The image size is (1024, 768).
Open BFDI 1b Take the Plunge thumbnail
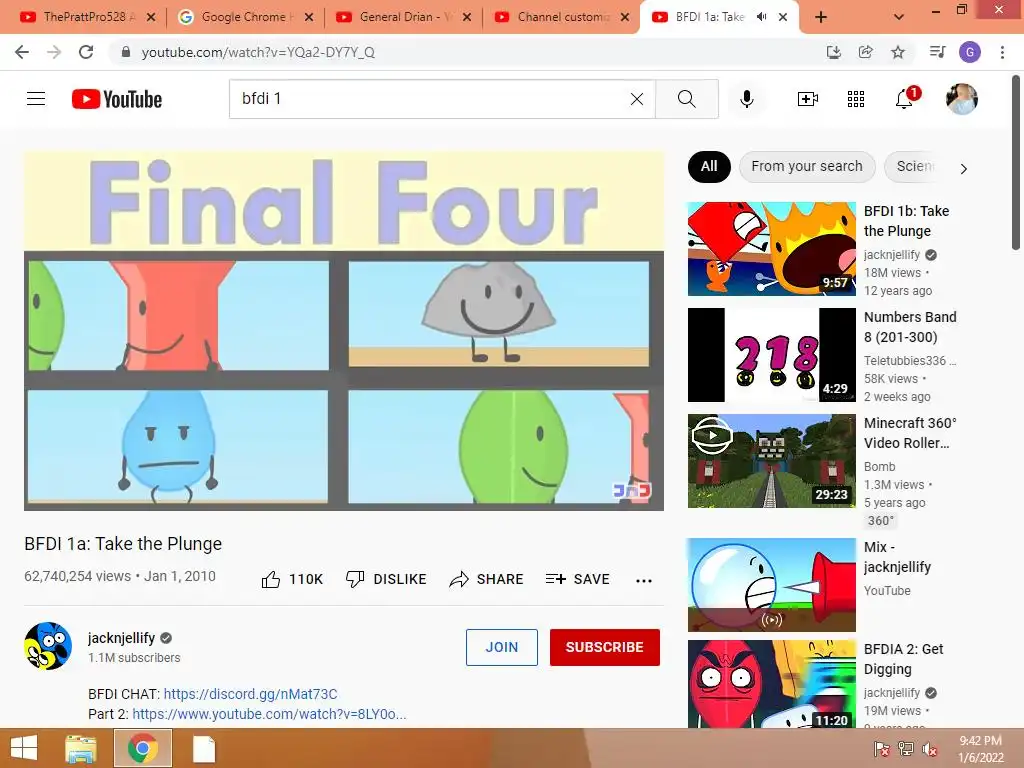point(771,249)
